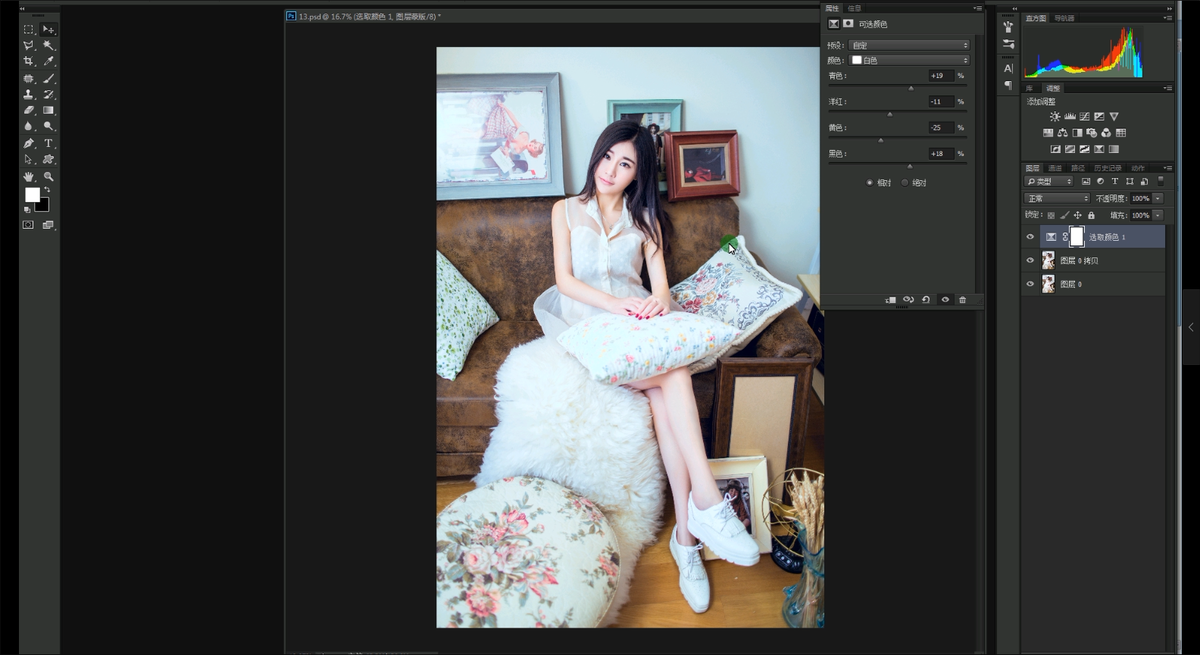Viewport: 1200px width, 655px height.
Task: Click the white foreground color swatch
Action: pos(32,194)
